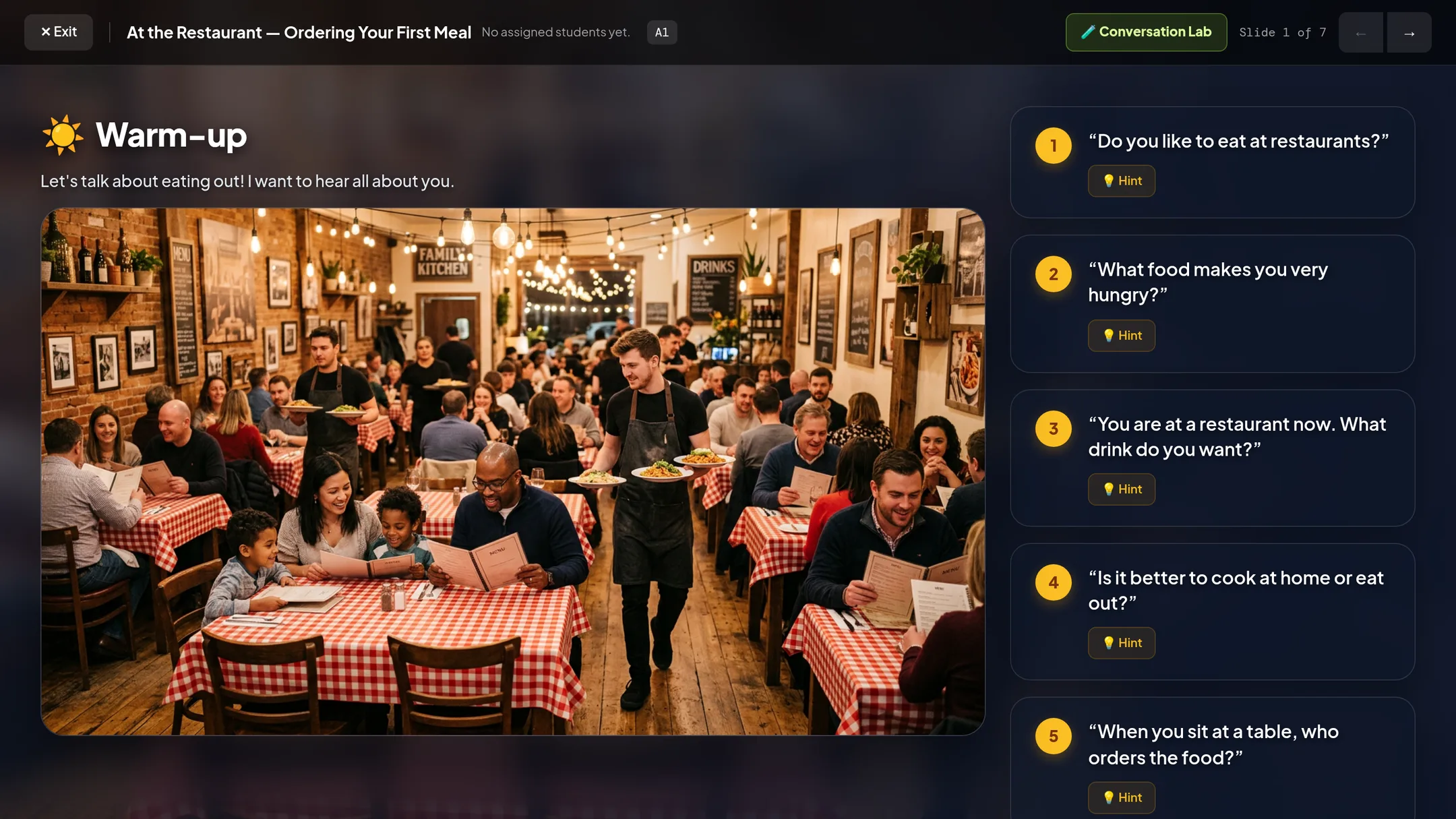The image size is (1456, 819).
Task: Select question "Do you like to eat at restaurants?"
Action: [1238, 141]
